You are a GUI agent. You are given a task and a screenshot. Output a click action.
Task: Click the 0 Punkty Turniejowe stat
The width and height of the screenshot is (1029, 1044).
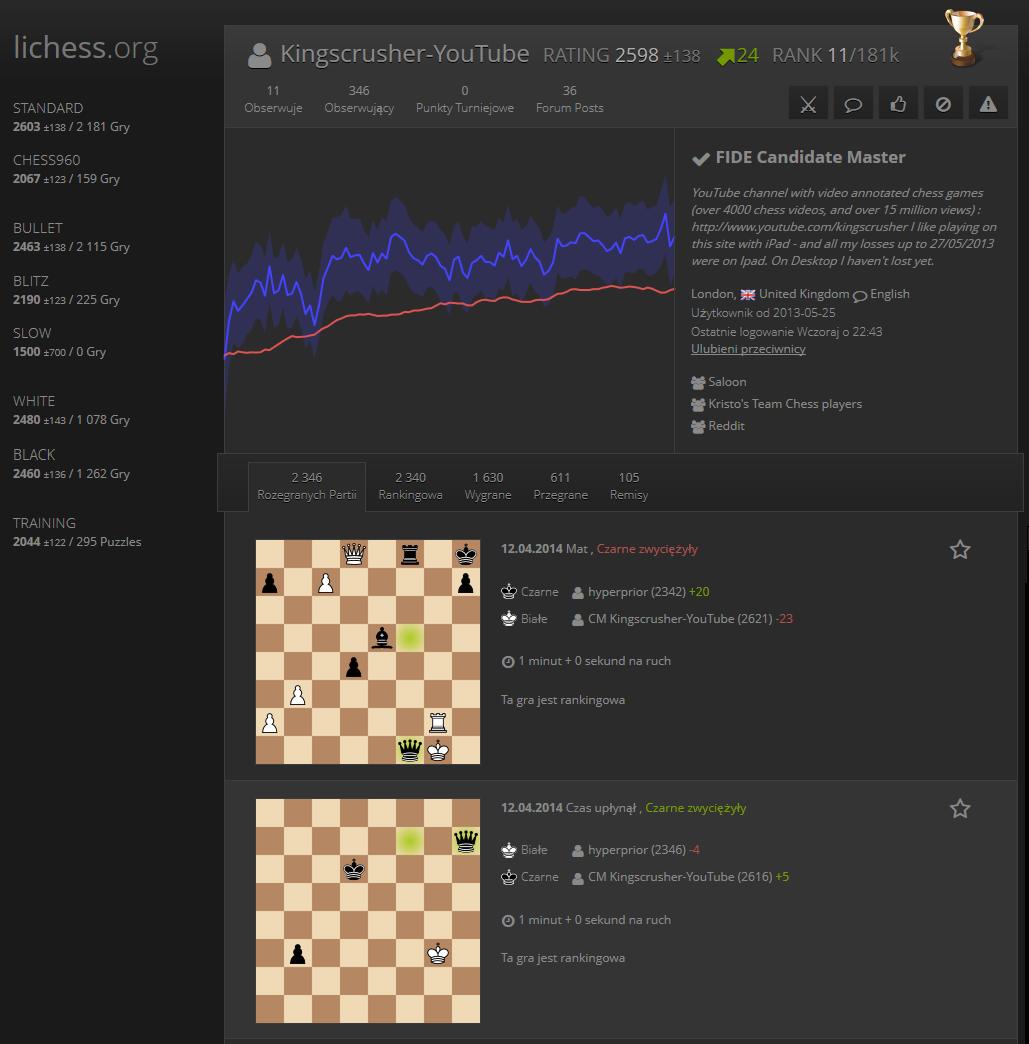point(465,99)
